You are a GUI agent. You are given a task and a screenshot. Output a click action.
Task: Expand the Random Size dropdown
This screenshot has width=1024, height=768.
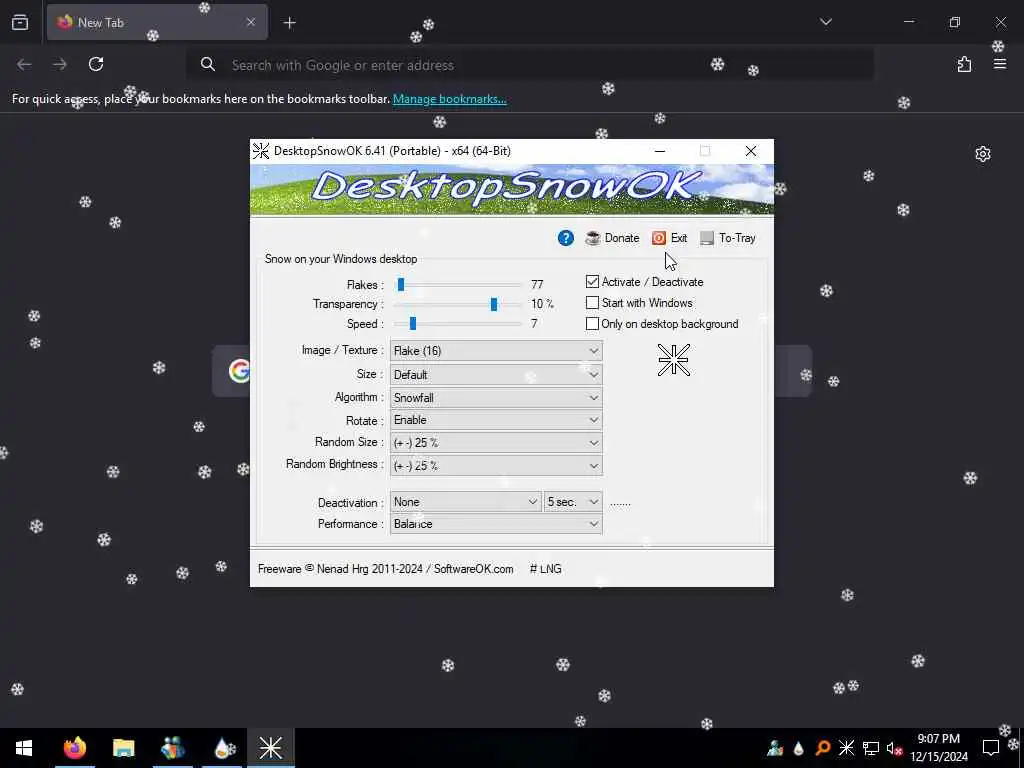(496, 442)
